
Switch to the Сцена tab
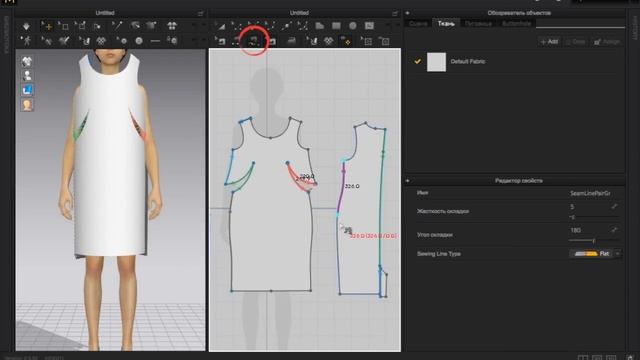pos(418,24)
